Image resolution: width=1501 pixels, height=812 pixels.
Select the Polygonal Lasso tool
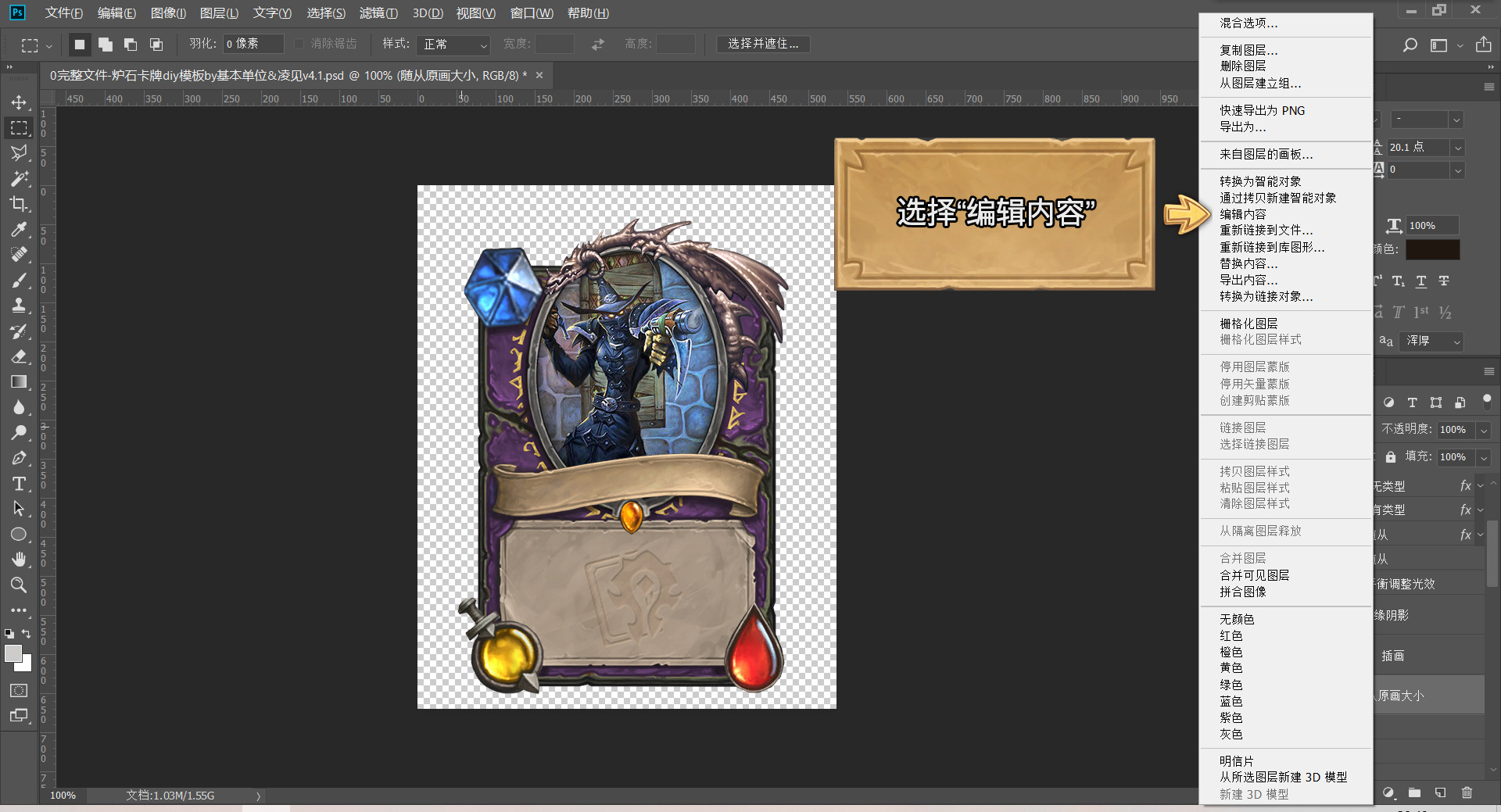click(x=19, y=153)
